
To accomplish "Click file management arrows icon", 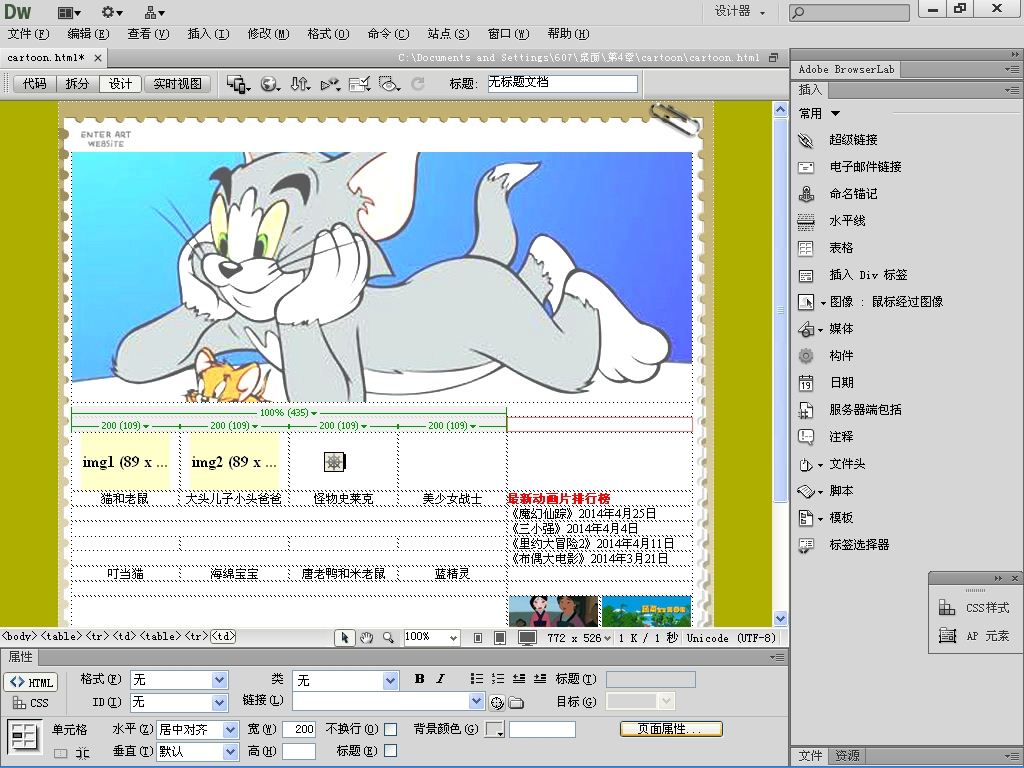I will 300,84.
